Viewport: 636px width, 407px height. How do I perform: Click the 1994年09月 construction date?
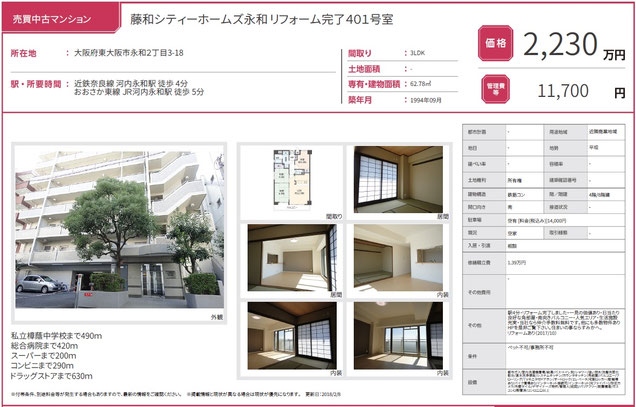[425, 100]
